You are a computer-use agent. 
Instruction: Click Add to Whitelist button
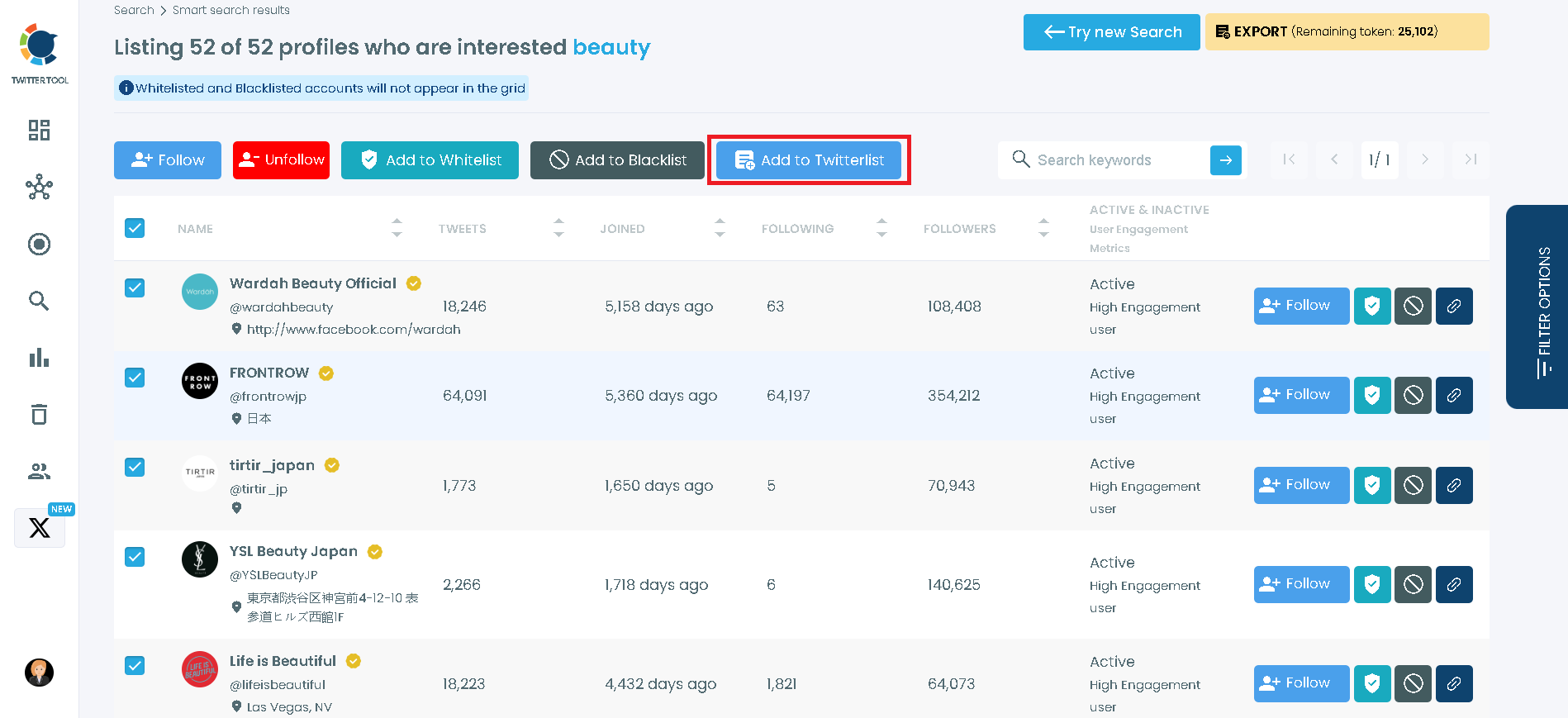[430, 160]
